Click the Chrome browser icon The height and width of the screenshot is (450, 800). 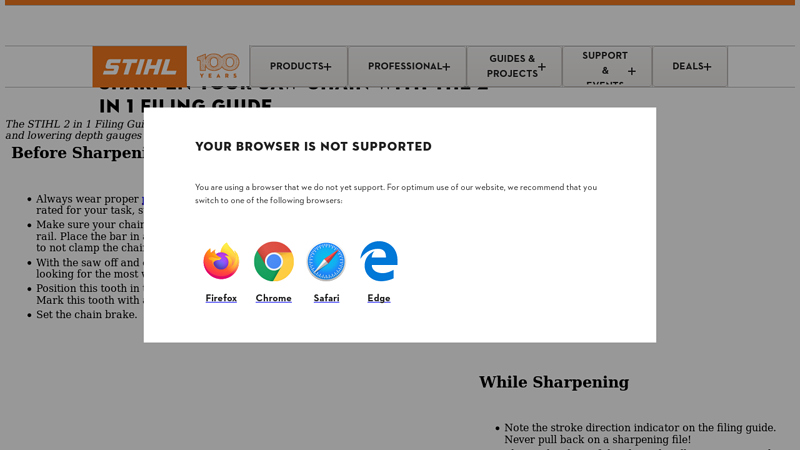[273, 261]
